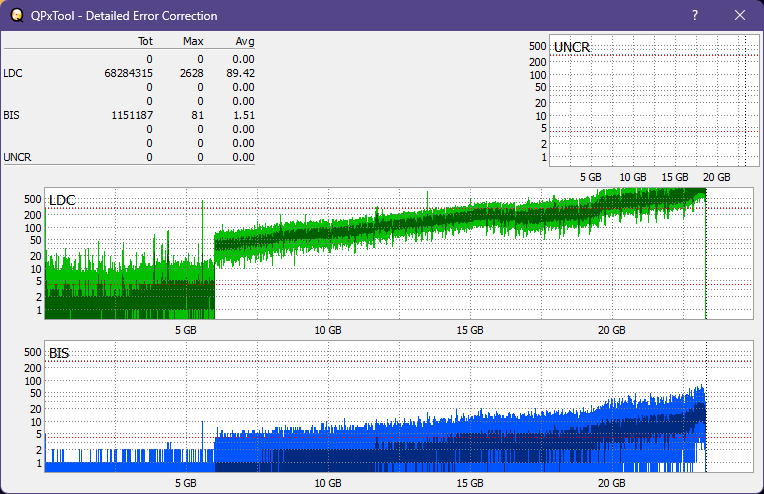Viewport: 764px width, 494px height.
Task: Click the BIS max value 81
Action: (x=198, y=115)
